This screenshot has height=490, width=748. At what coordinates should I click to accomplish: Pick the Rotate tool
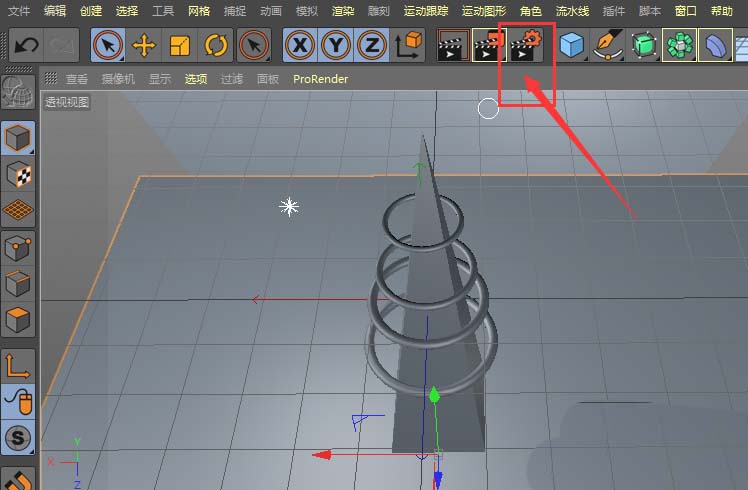216,45
